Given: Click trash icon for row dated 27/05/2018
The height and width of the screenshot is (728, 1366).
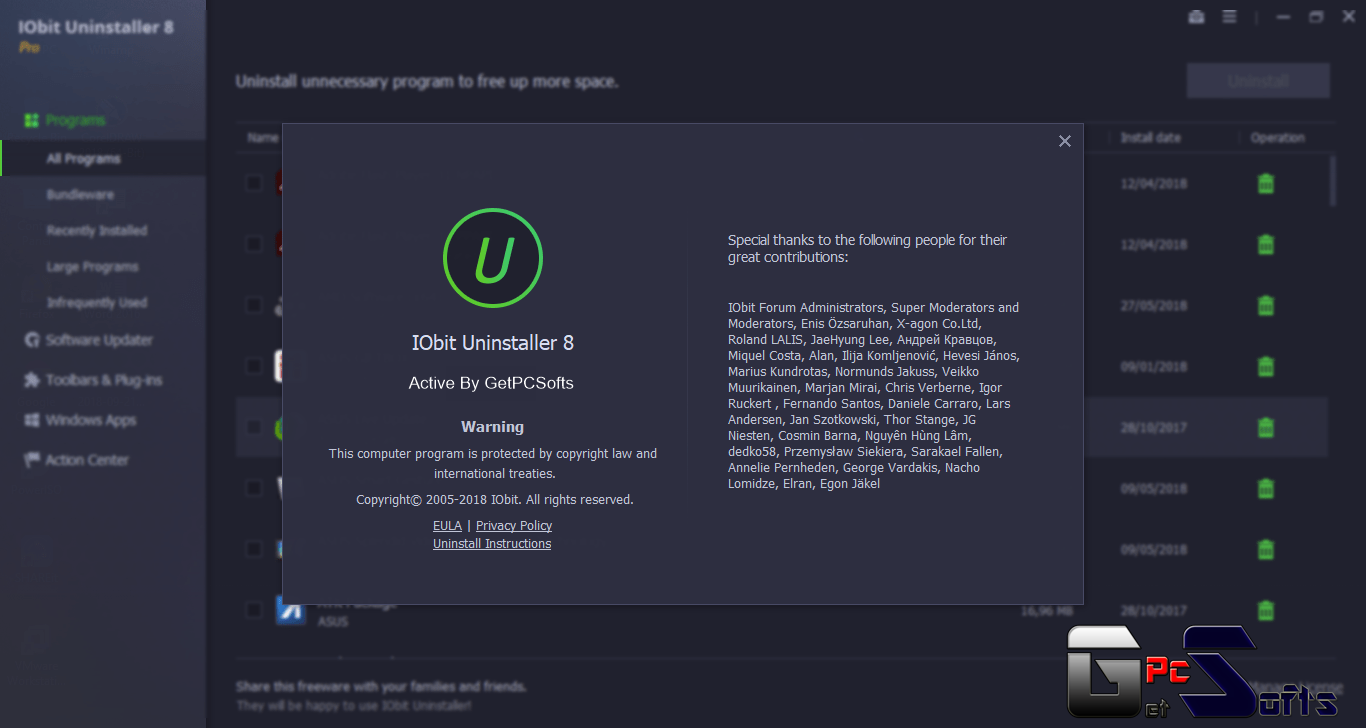Looking at the screenshot, I should (1265, 306).
